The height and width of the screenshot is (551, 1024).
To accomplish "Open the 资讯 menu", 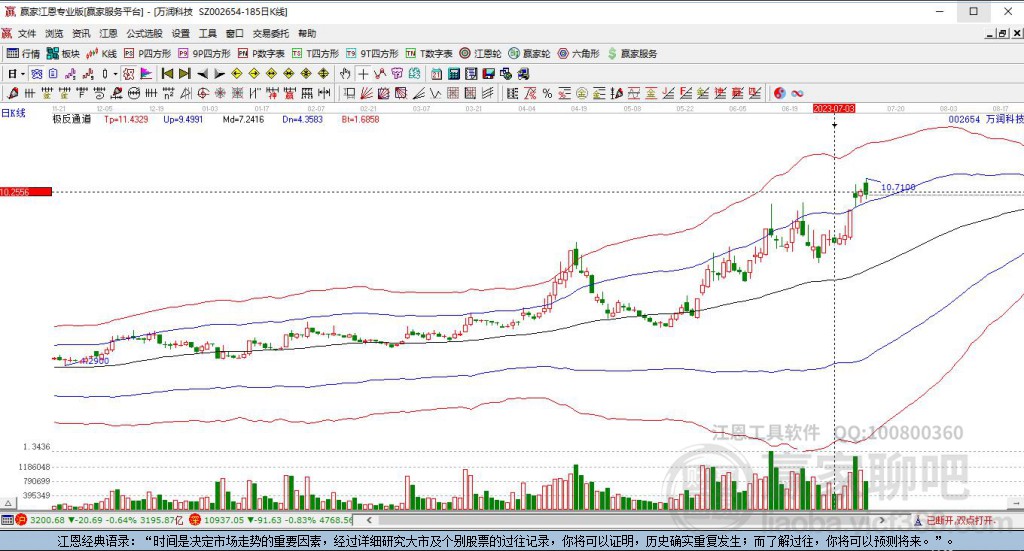I will pyautogui.click(x=81, y=33).
